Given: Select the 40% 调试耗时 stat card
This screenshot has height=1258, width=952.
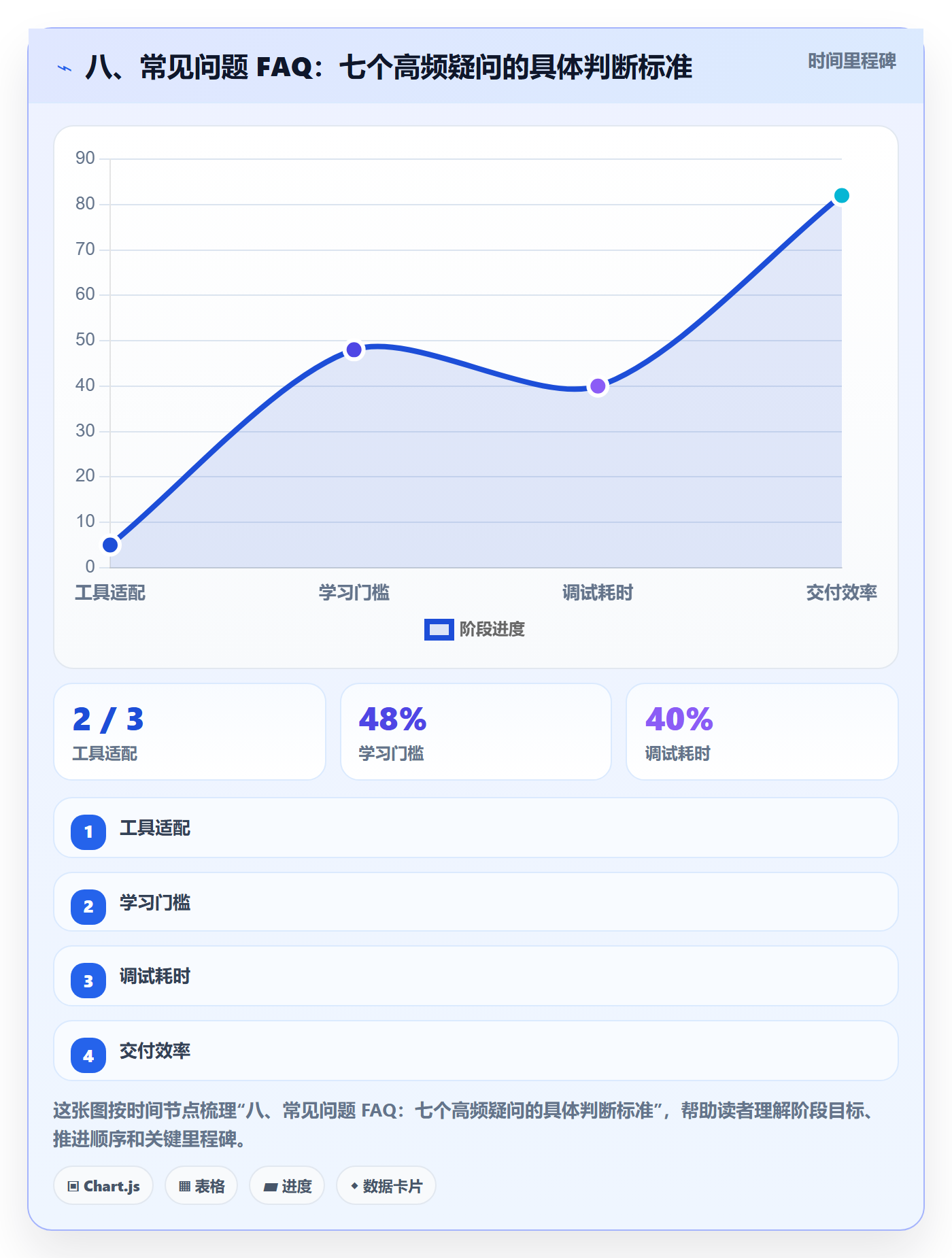Looking at the screenshot, I should pyautogui.click(x=762, y=732).
